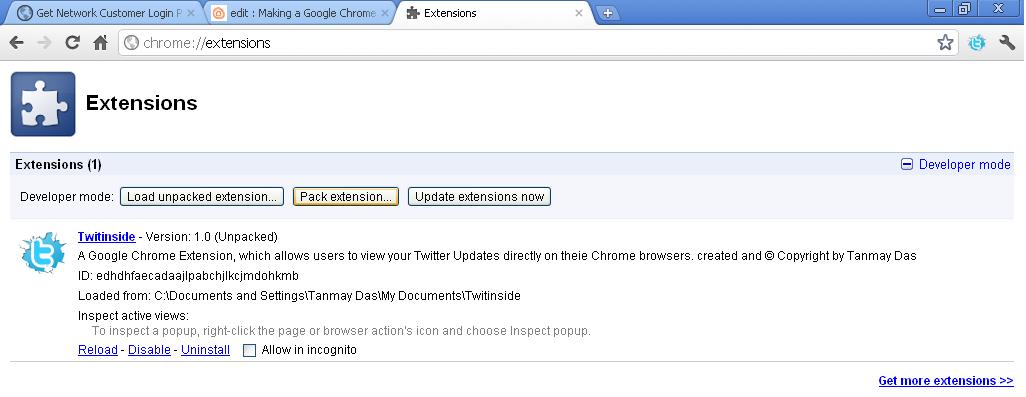Open the Twitinside extension link
This screenshot has width=1026, height=397.
tap(107, 237)
